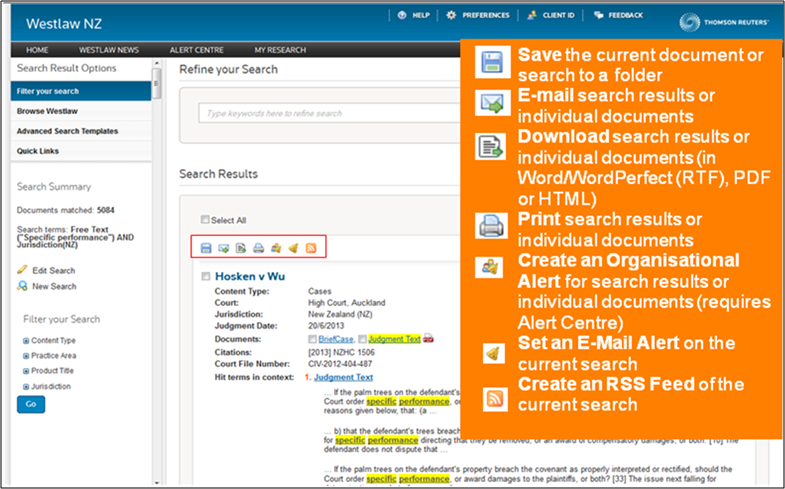The width and height of the screenshot is (785, 489).
Task: Click the E-mail results toolbar icon
Action: (224, 248)
